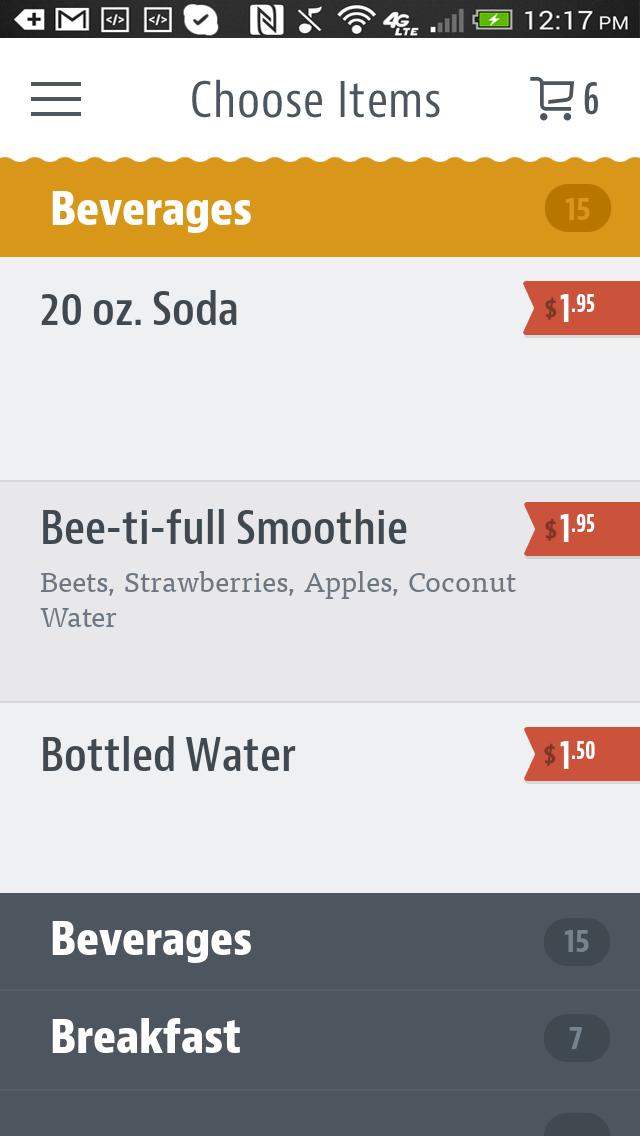Tap the Gmail notification icon
This screenshot has width=640, height=1136.
click(x=72, y=19)
